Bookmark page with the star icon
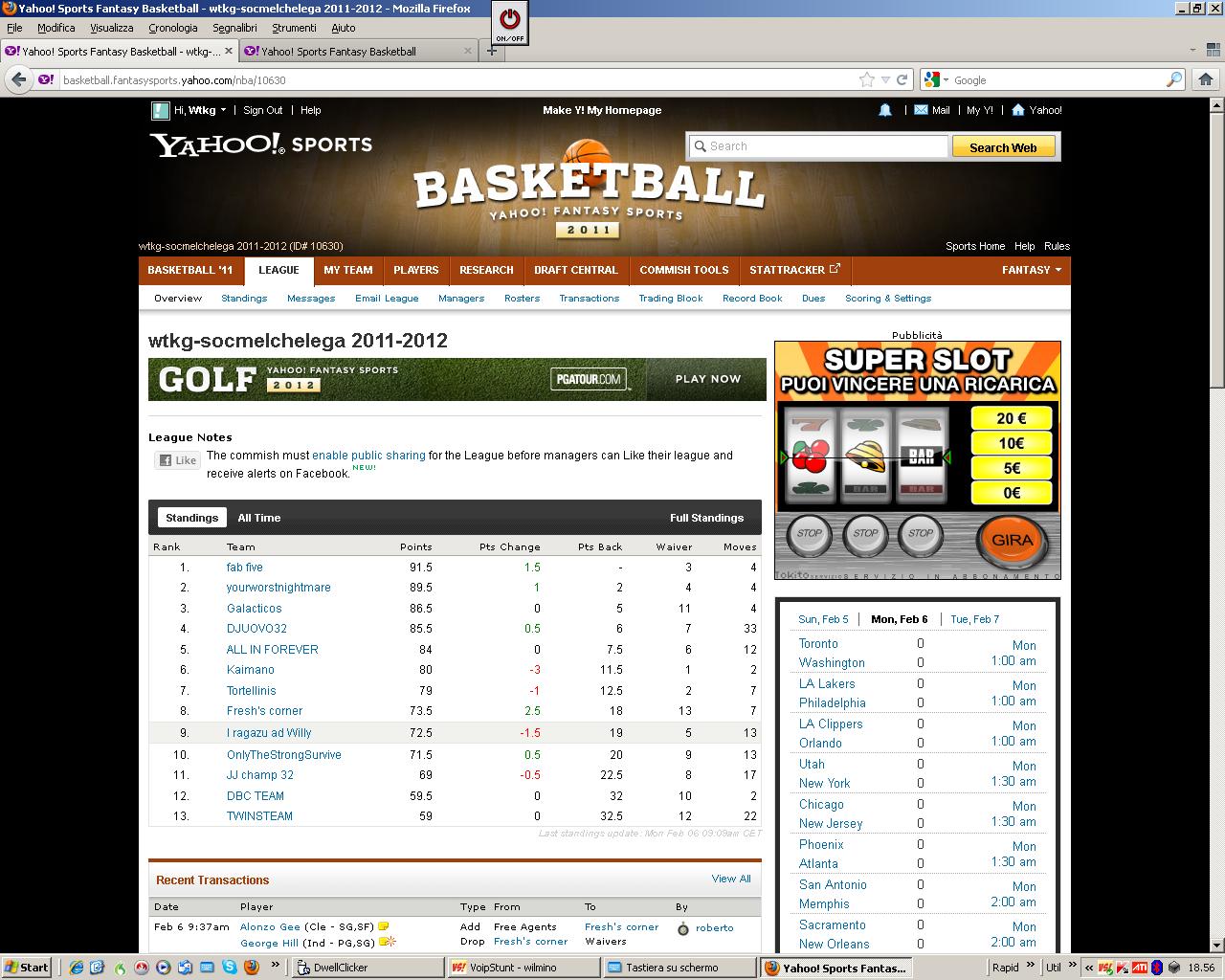Screen dimensions: 1225x980 pos(867,80)
